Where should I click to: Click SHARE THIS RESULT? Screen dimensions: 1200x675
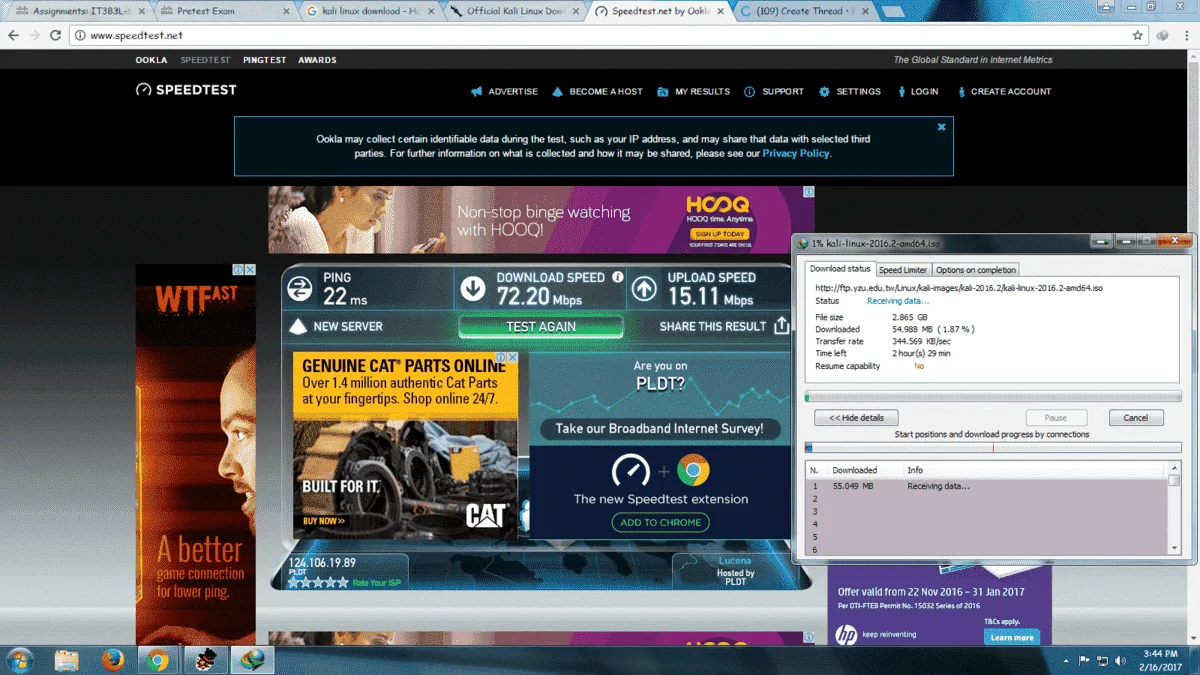coord(712,327)
